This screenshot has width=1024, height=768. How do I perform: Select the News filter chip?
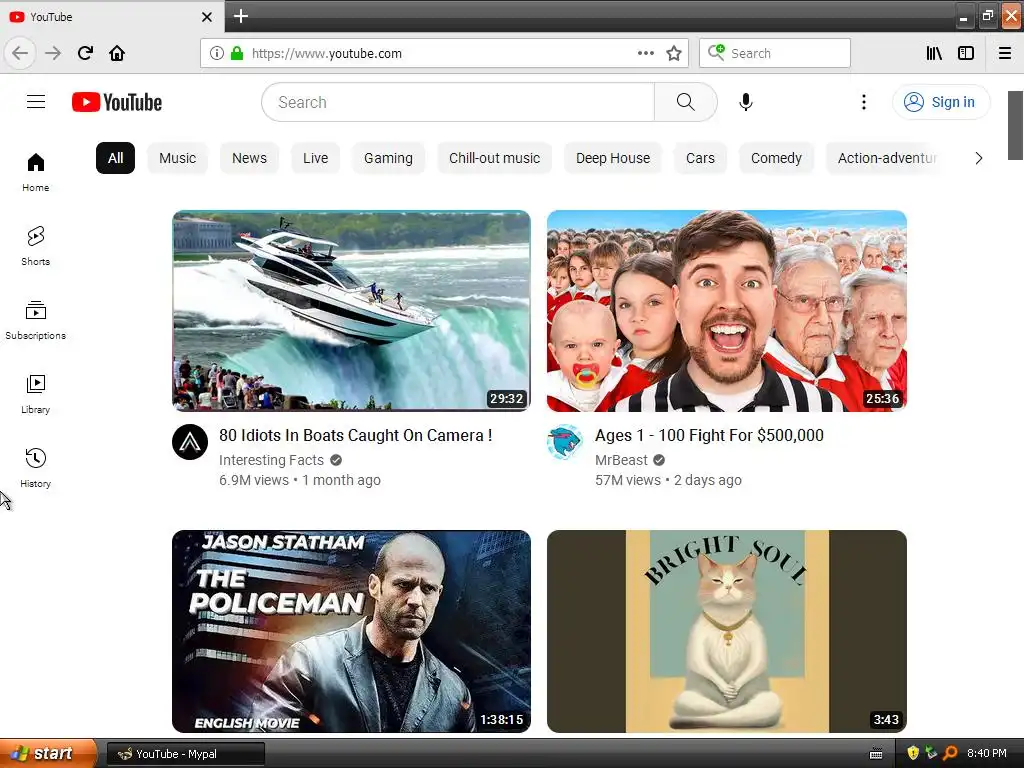(249, 158)
